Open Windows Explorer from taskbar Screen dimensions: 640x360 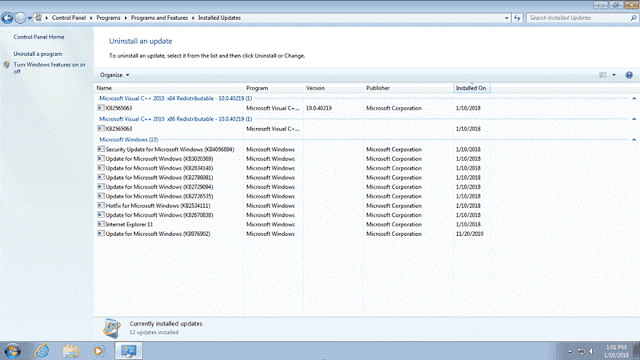click(x=70, y=351)
